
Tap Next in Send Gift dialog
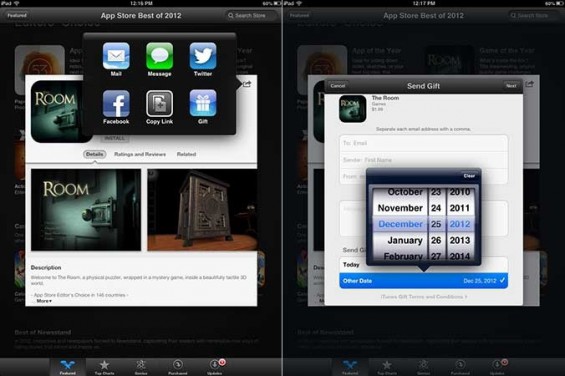[511, 86]
